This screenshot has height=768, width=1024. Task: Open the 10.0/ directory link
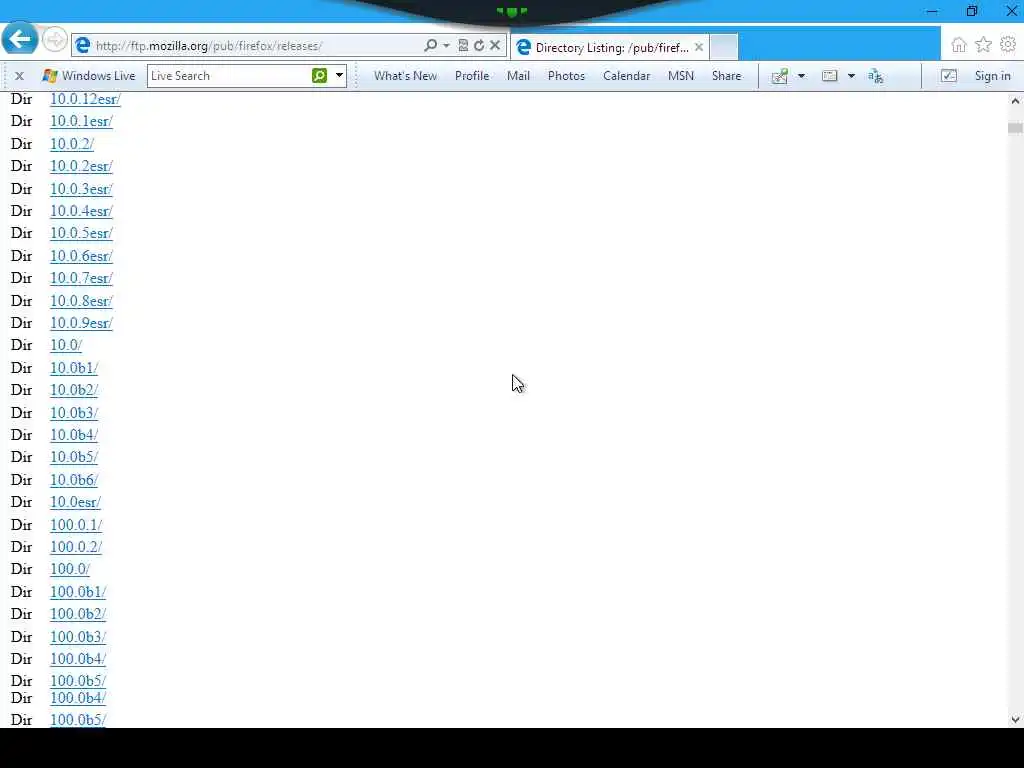tap(66, 345)
